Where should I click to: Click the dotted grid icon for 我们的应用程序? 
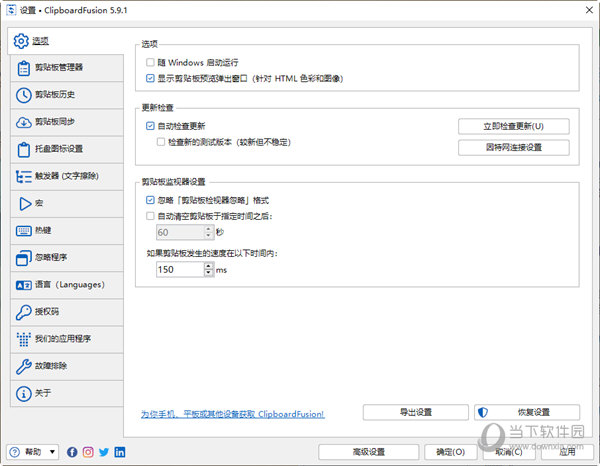[23, 339]
